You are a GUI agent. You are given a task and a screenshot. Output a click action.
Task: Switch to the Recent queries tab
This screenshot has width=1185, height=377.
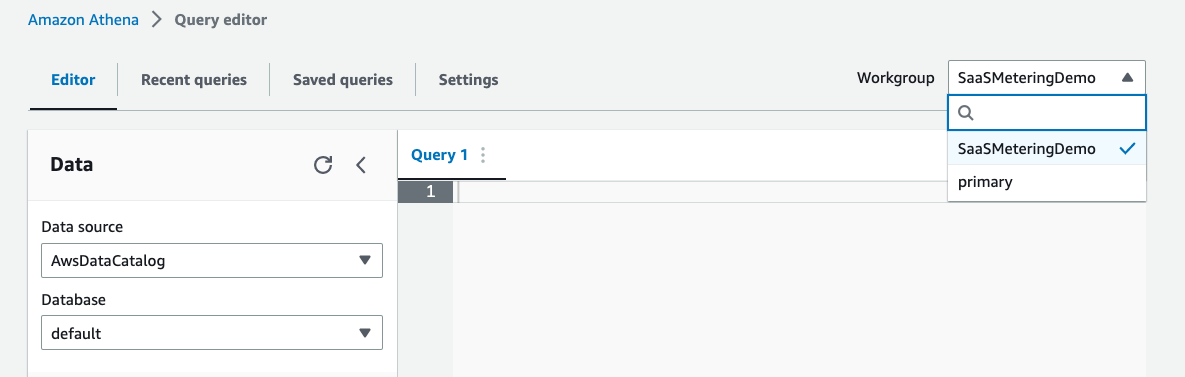tap(194, 79)
